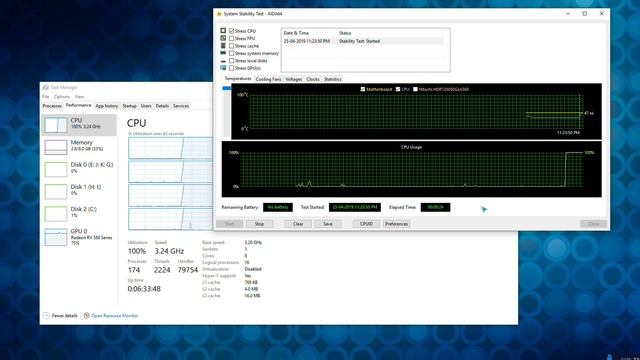Open the View menu in Task Manager
This screenshot has width=640, height=360.
pyautogui.click(x=79, y=97)
